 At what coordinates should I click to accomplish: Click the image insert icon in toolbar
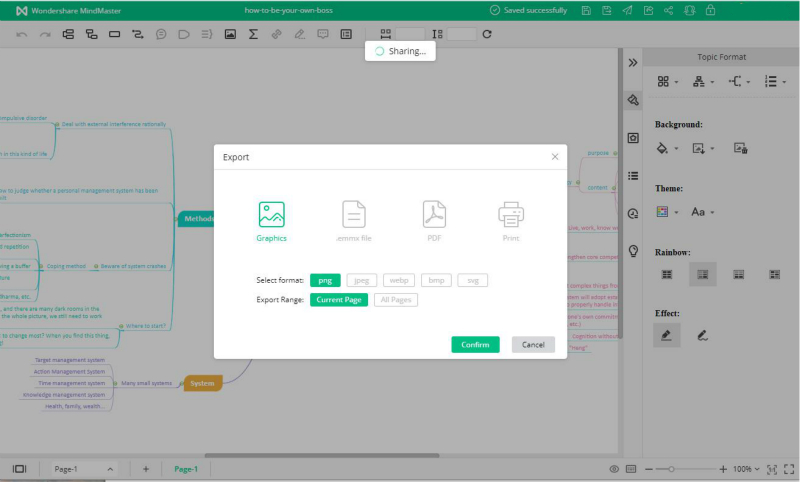tap(230, 34)
